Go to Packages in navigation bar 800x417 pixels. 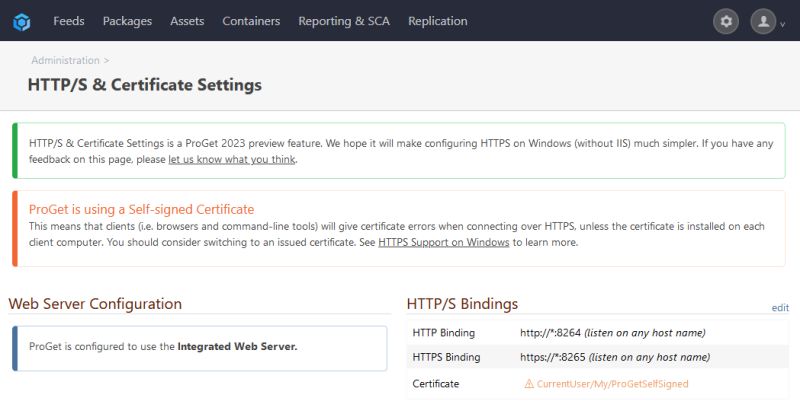127,21
